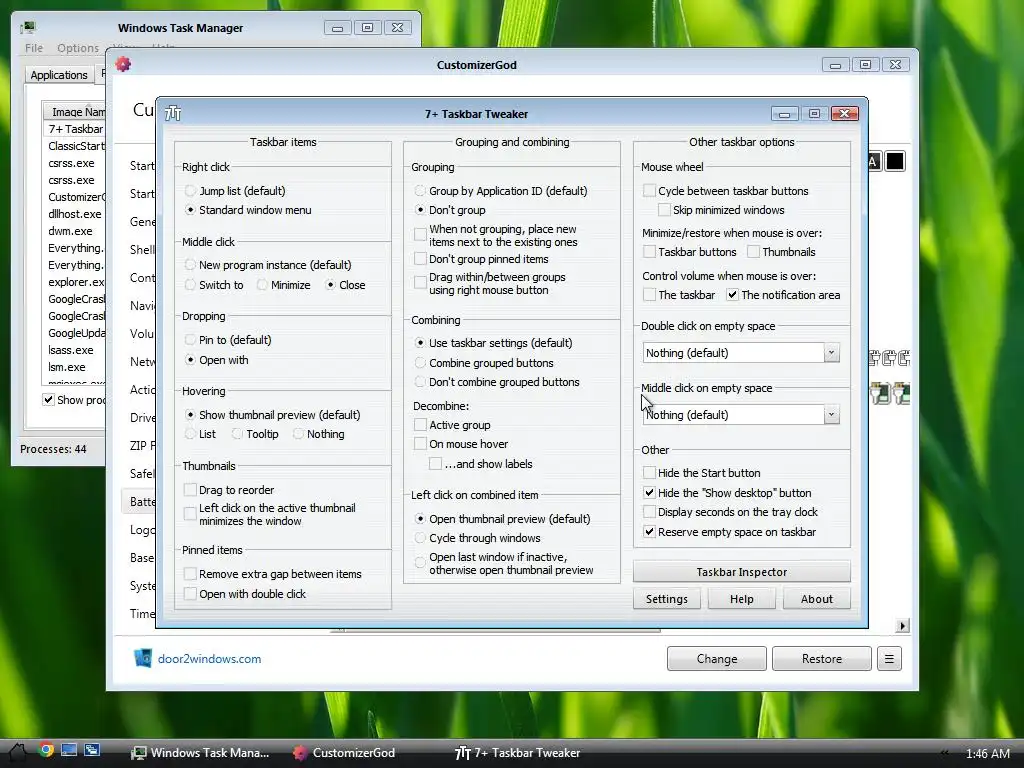Click the 7+ Taskbar Tweaker title bar icon
The height and width of the screenshot is (768, 1024).
(173, 114)
